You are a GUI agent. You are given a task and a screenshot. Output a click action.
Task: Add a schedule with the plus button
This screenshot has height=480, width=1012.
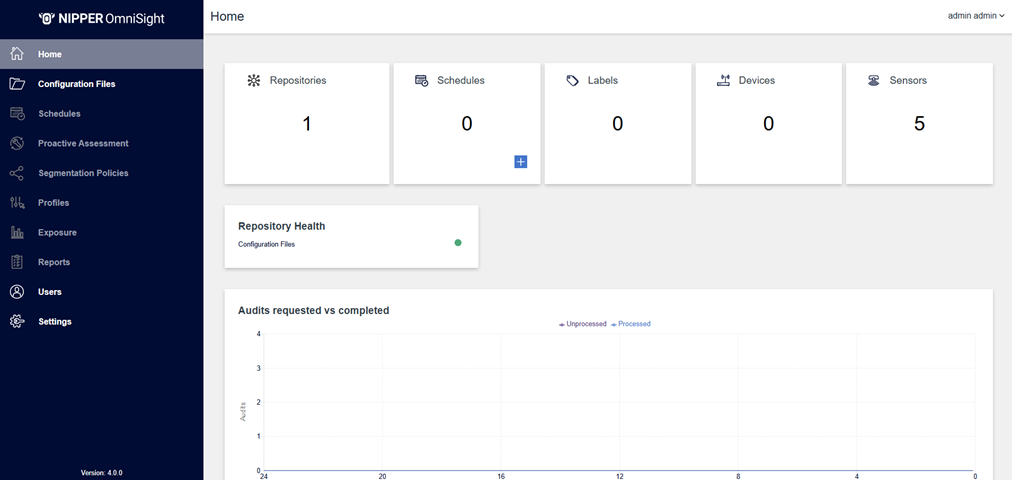[x=520, y=161]
